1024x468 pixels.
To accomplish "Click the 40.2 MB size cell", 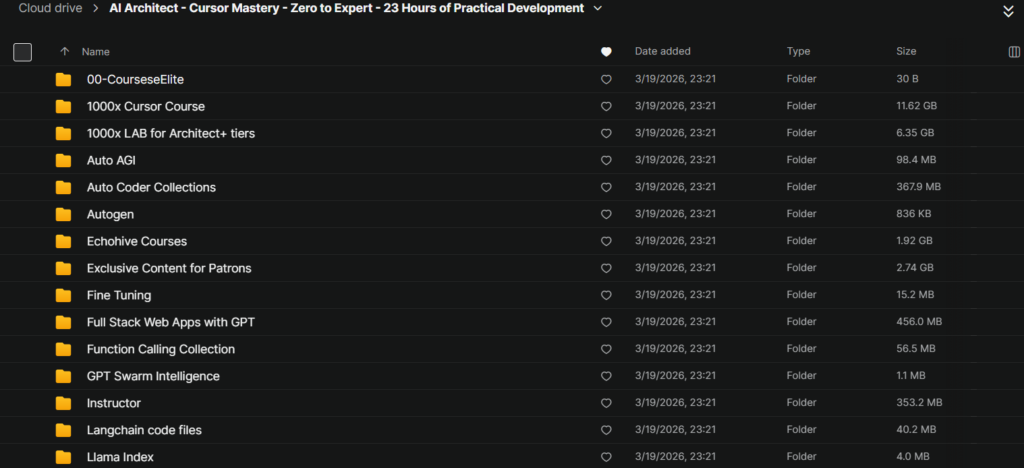I will 916,429.
